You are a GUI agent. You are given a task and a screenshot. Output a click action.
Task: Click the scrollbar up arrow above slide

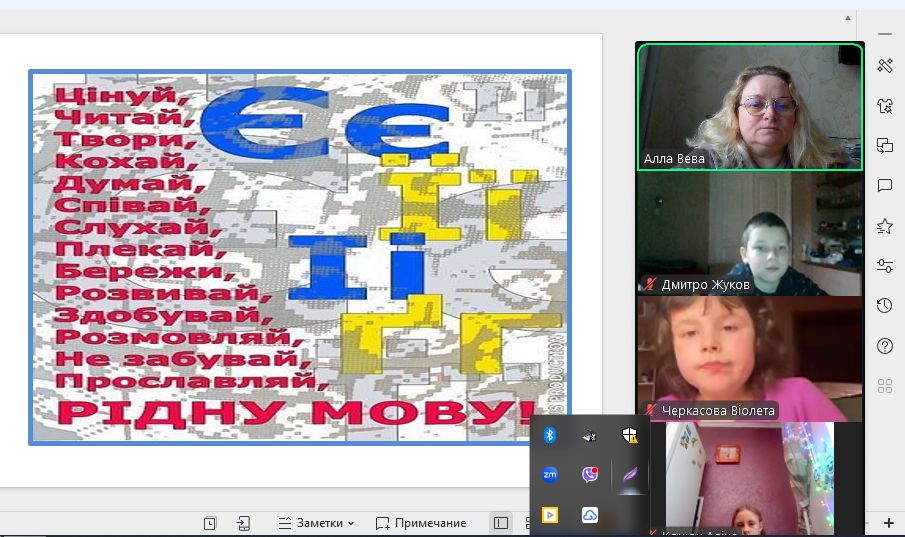[x=848, y=17]
